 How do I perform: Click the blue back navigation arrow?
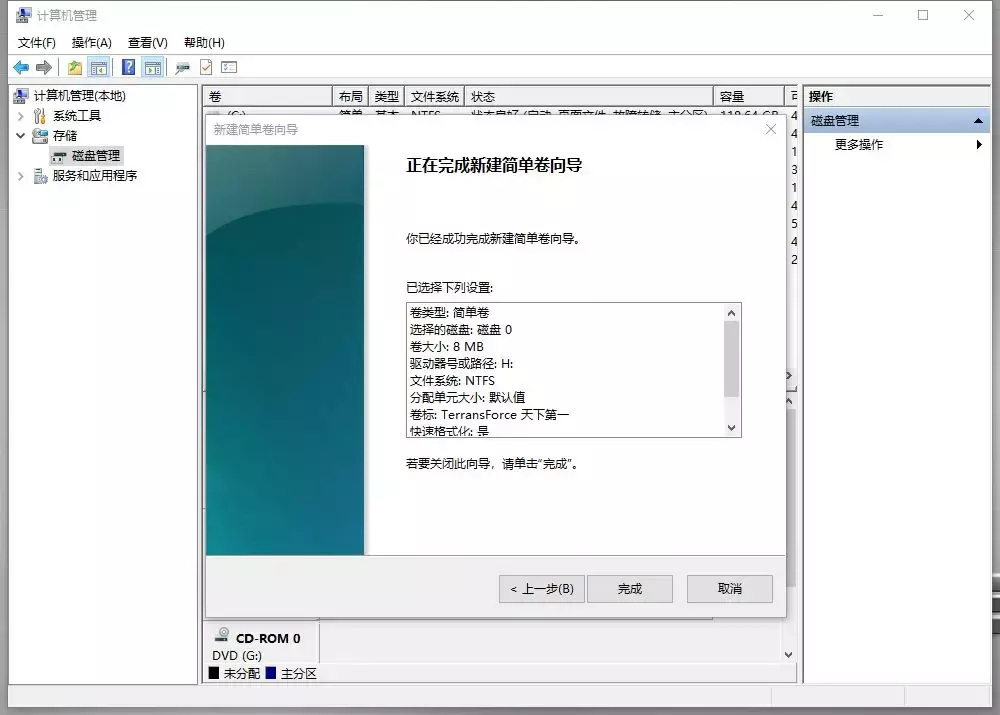coord(21,67)
